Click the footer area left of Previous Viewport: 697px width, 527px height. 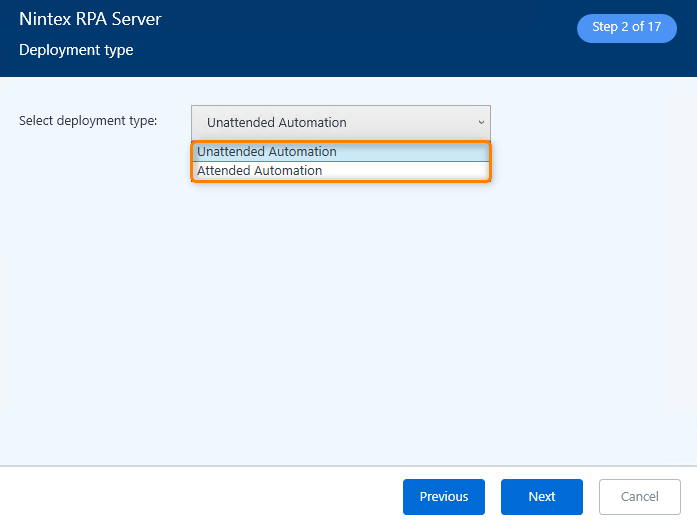[x=200, y=497]
